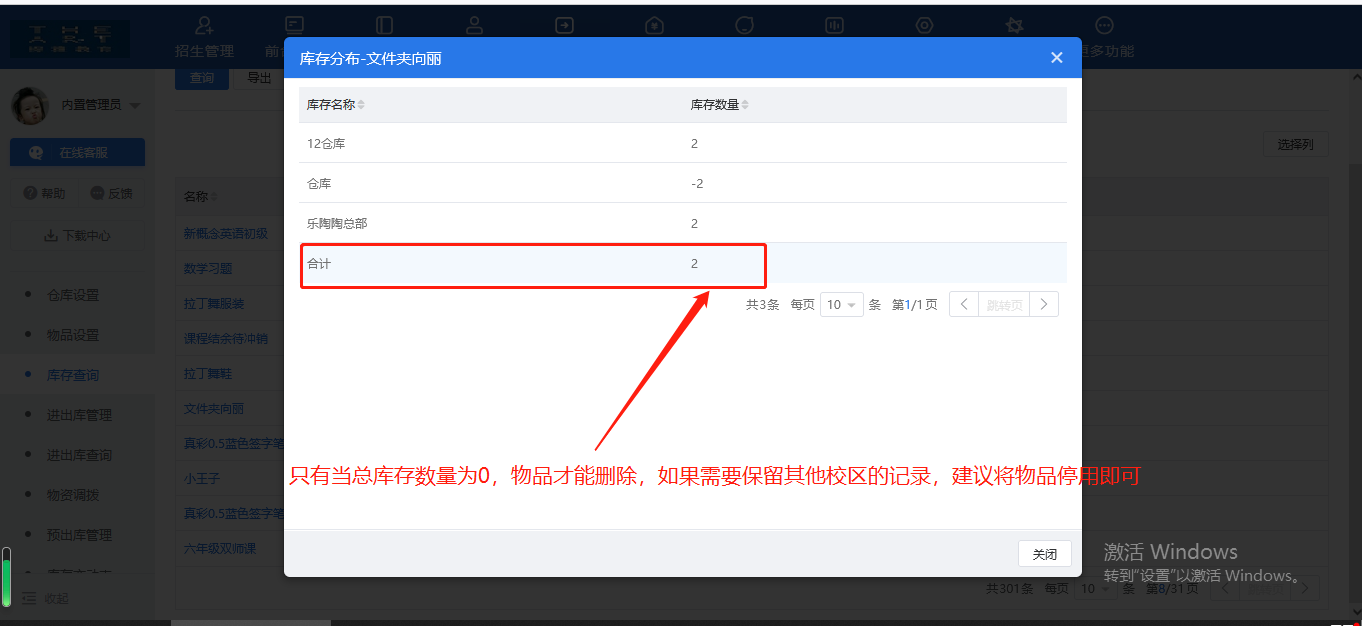Sort by the 库存名称 column arrows
1362x626 pixels.
click(361, 105)
